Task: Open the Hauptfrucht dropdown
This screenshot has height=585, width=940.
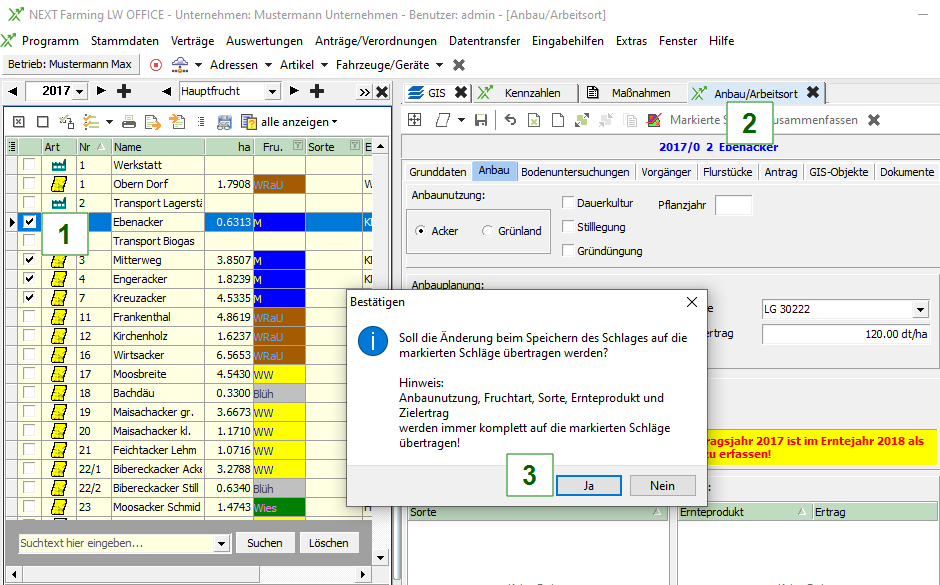Action: pos(273,91)
